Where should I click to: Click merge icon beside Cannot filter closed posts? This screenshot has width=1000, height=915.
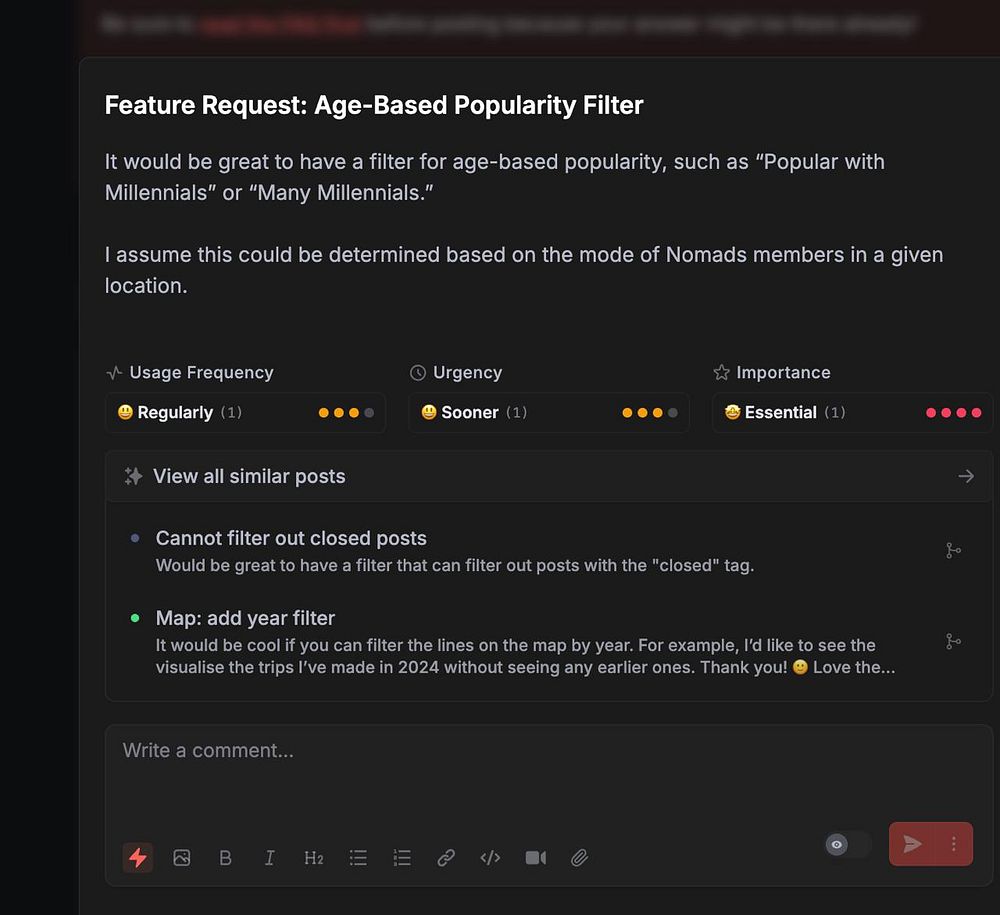953,550
